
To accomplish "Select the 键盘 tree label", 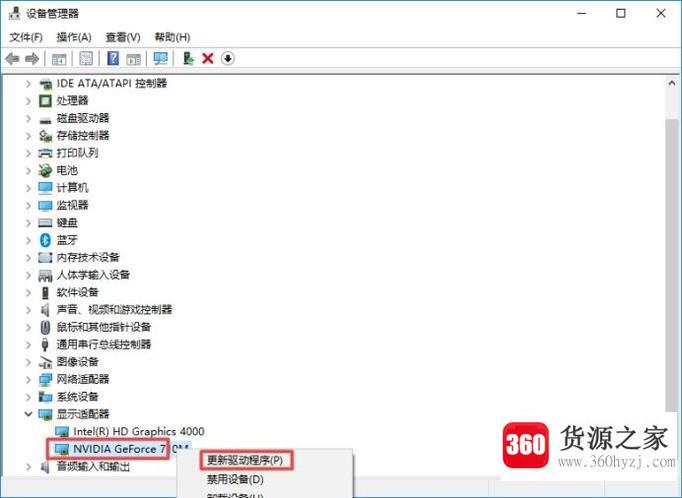I will 67,223.
